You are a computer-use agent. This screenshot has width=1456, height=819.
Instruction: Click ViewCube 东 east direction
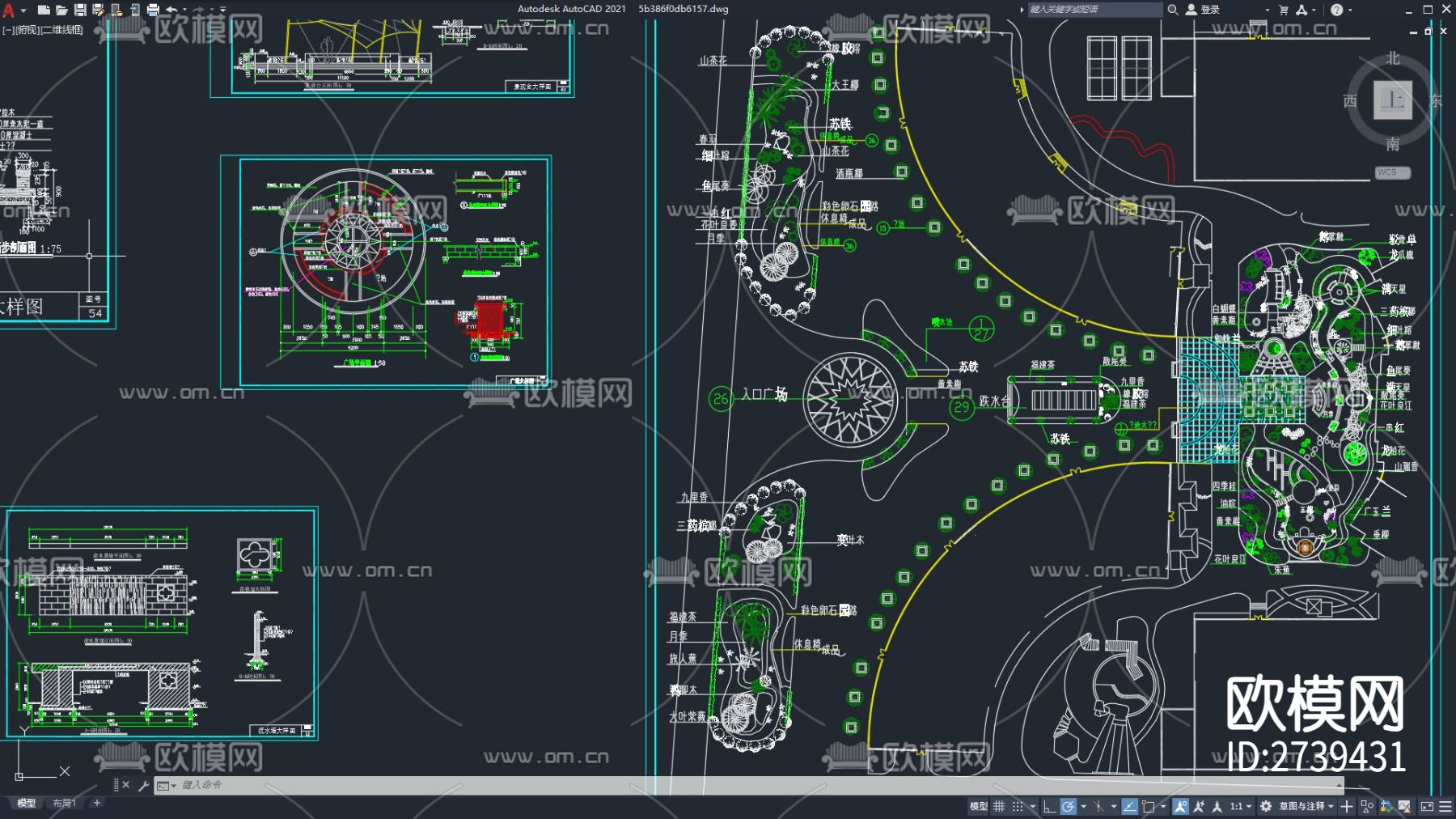point(1436,101)
